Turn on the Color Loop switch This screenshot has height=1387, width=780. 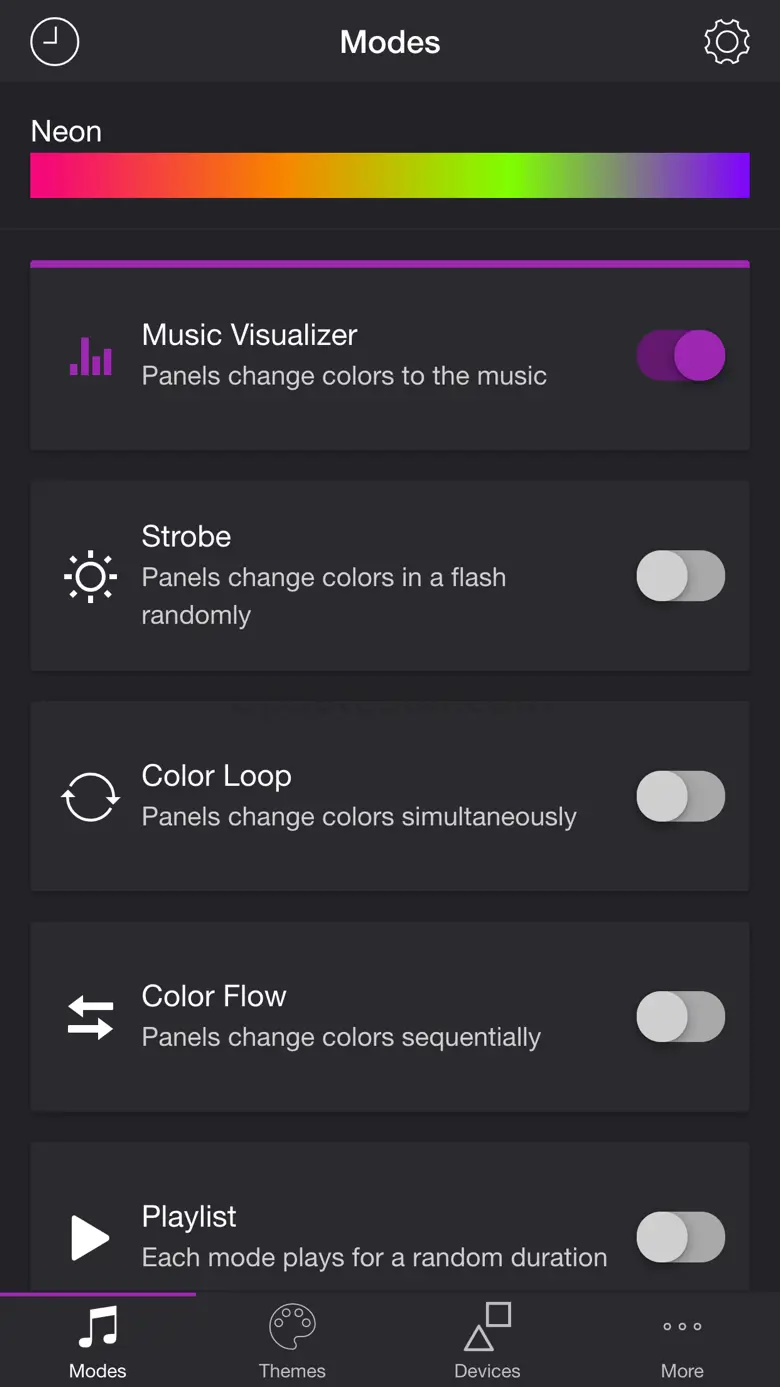pos(681,797)
